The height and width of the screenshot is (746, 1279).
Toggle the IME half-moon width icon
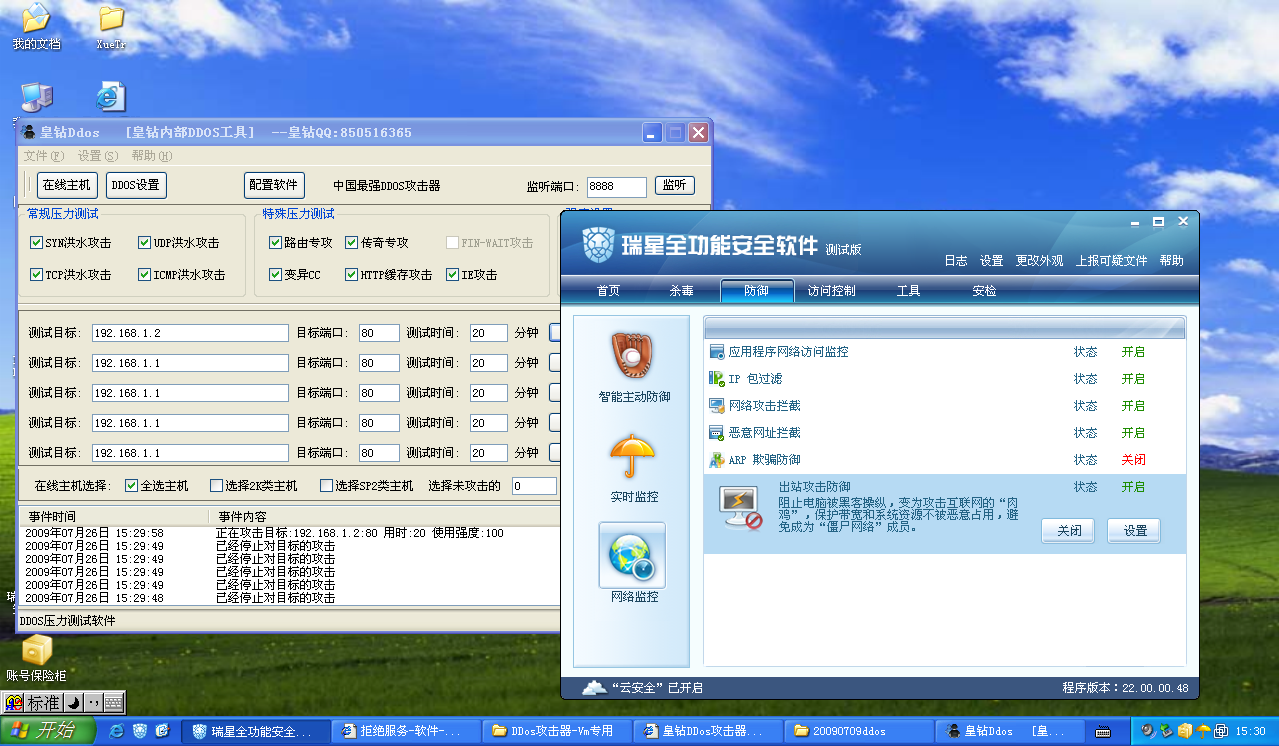(73, 703)
